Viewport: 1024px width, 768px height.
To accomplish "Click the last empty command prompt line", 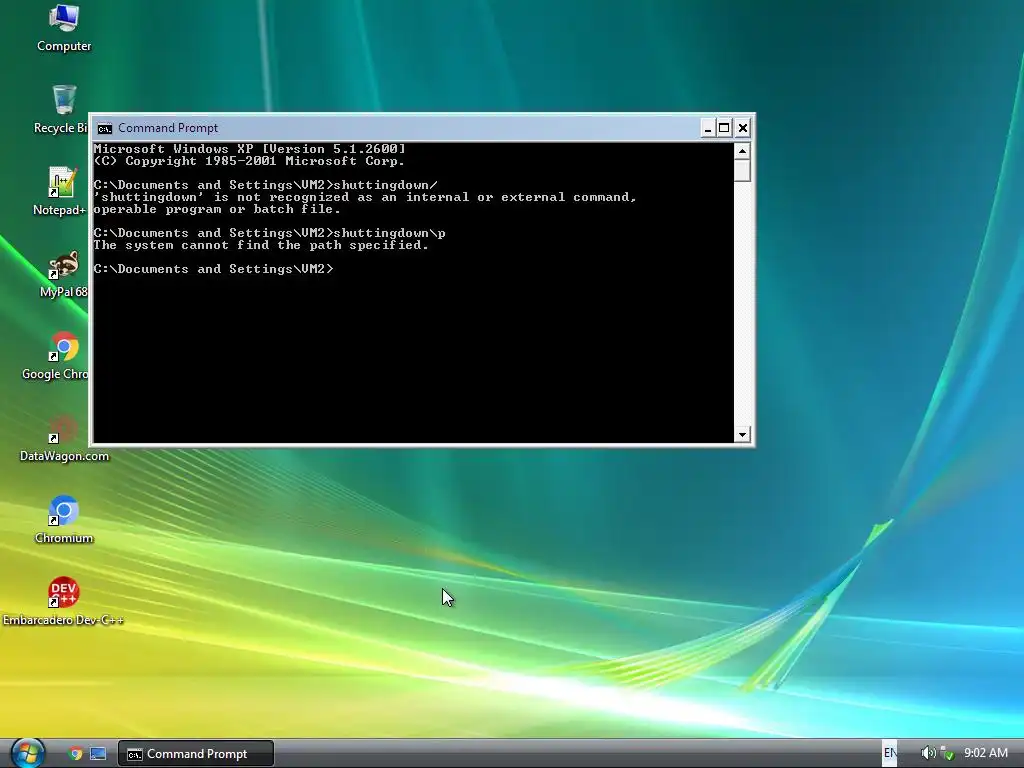I will coord(214,269).
